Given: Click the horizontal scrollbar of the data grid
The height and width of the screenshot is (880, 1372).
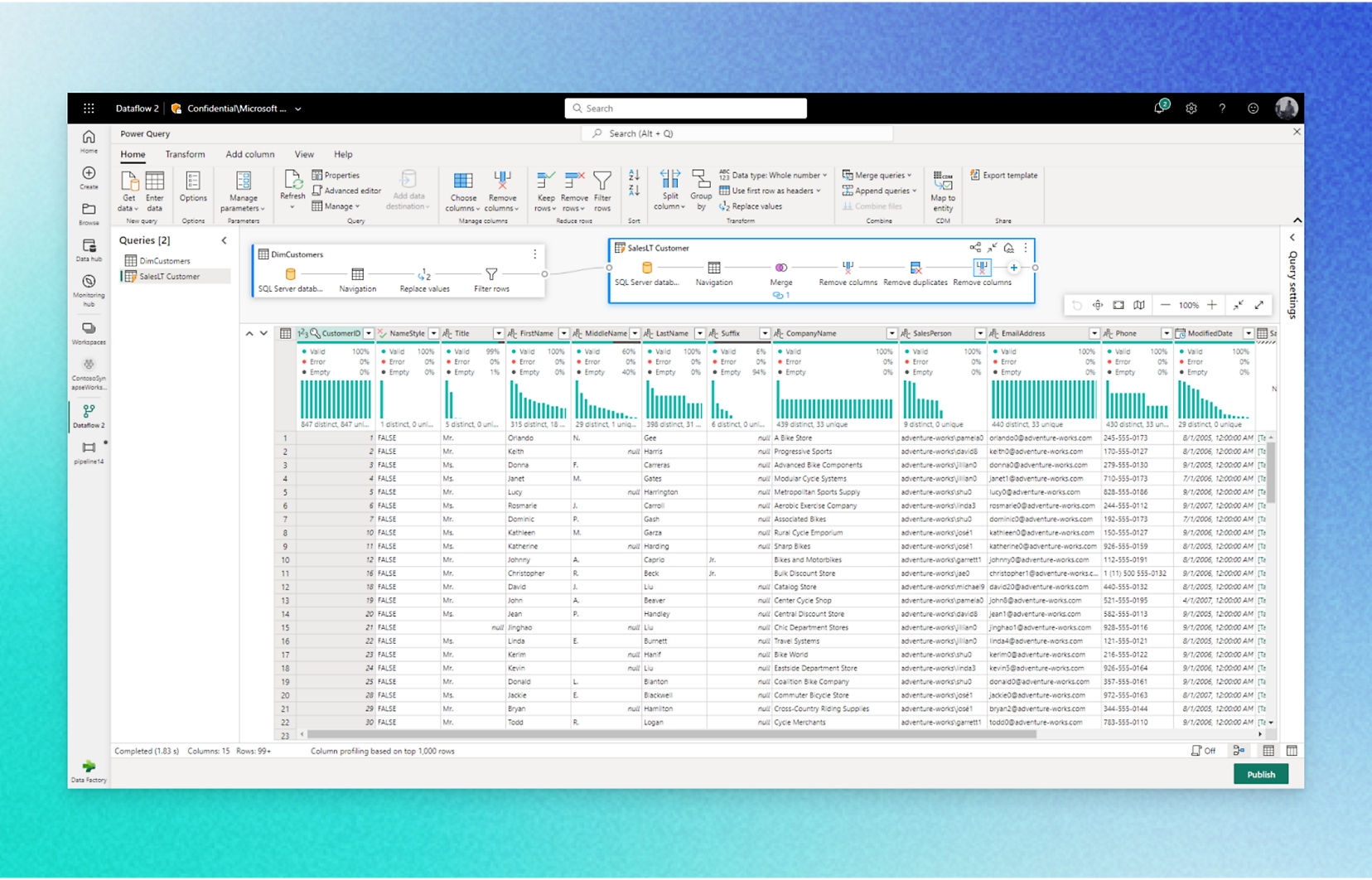Looking at the screenshot, I should (x=671, y=733).
